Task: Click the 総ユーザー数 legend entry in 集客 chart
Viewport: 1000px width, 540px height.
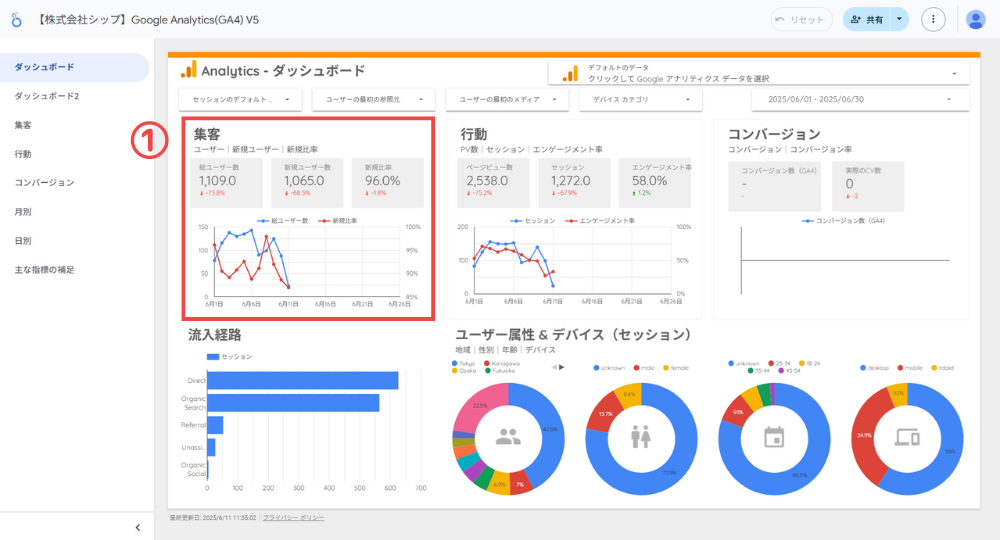Action: tap(283, 221)
